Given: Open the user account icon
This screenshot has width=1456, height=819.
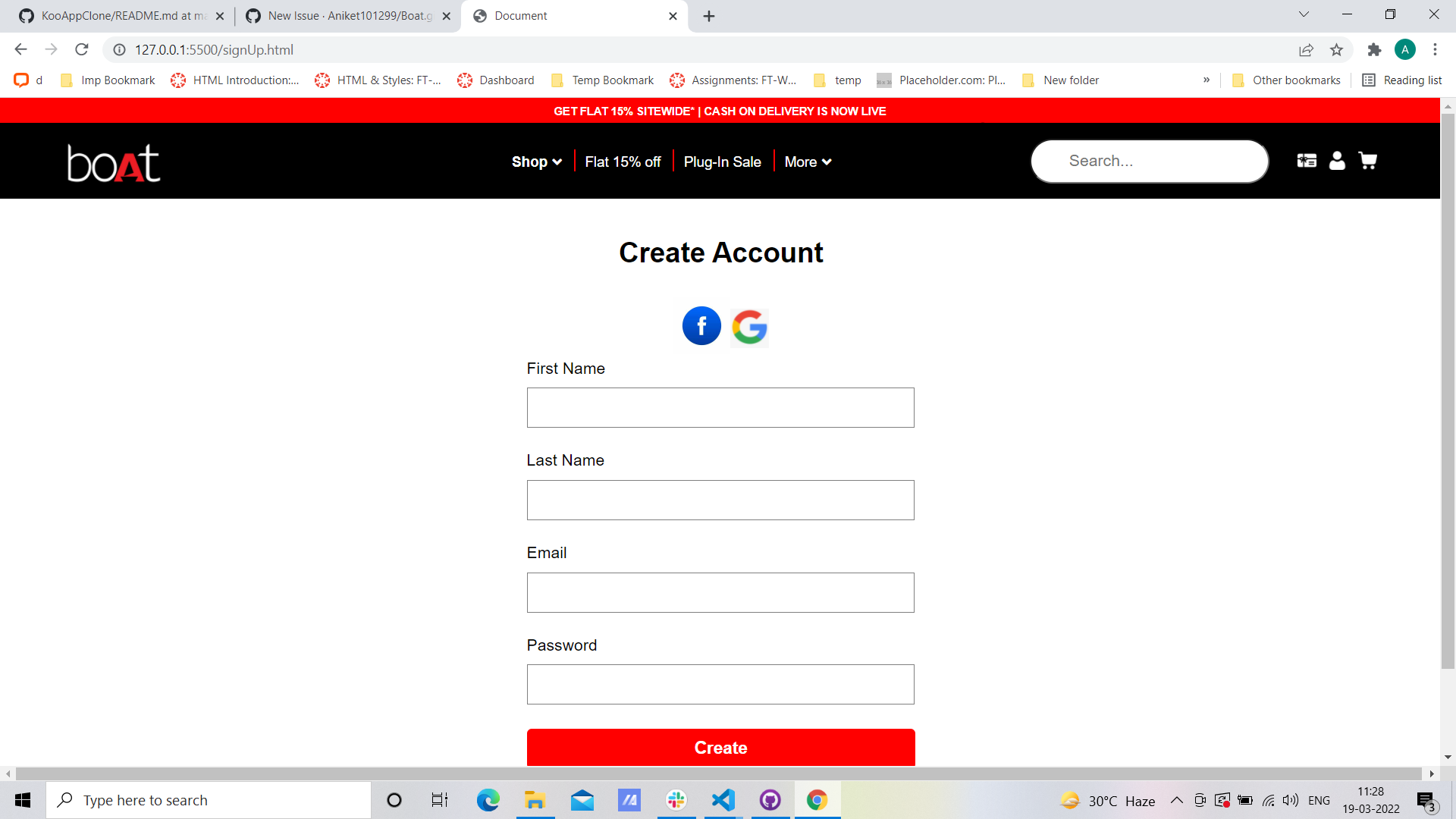Looking at the screenshot, I should tap(1337, 161).
